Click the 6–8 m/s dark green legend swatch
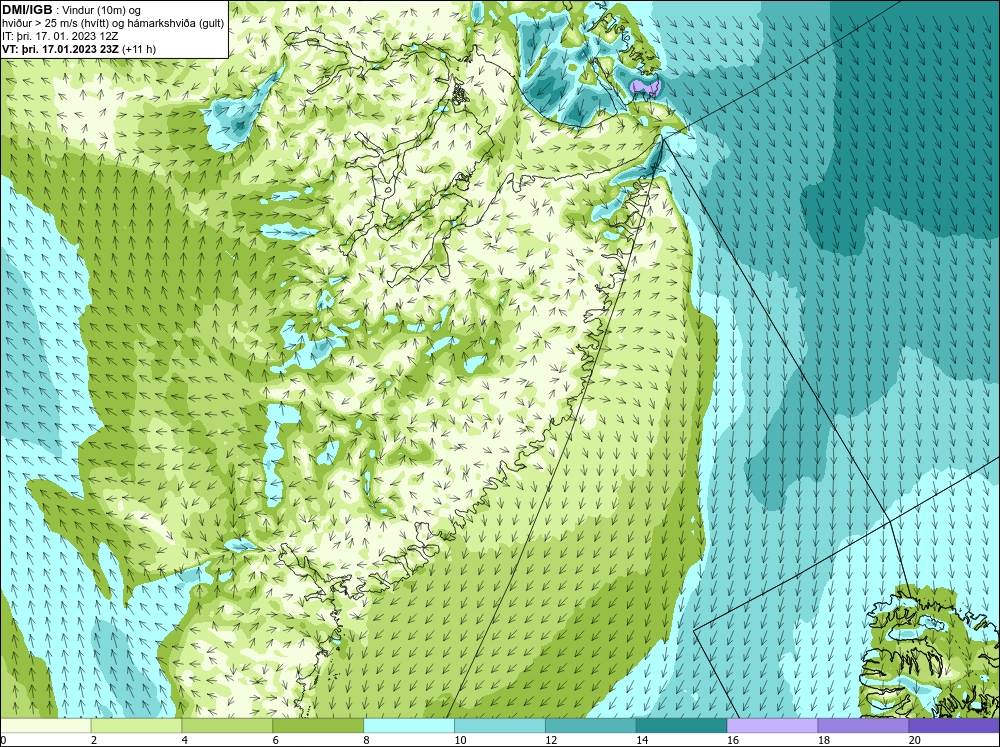This screenshot has width=1000, height=747. (x=318, y=726)
